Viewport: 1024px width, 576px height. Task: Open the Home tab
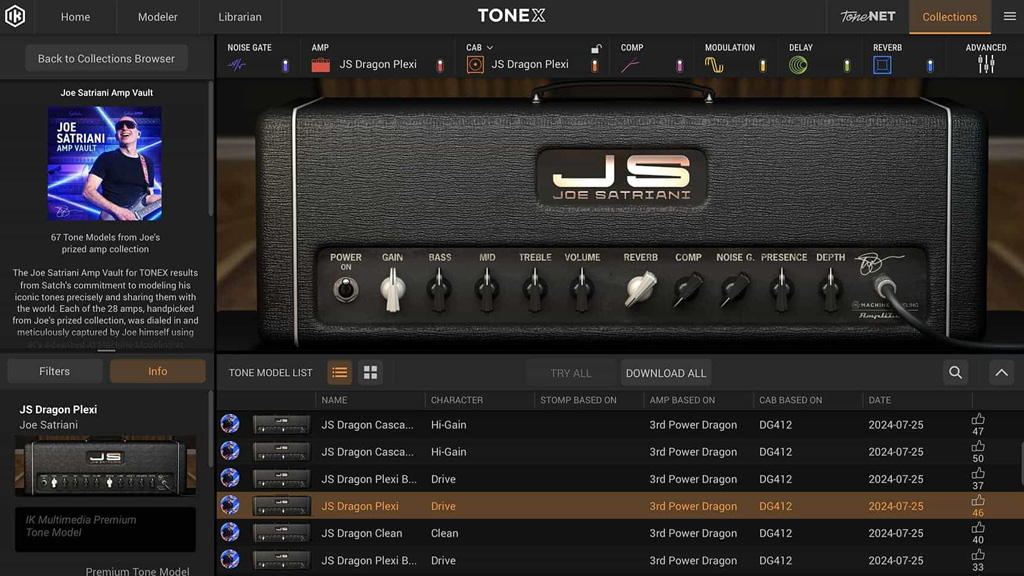tap(75, 17)
